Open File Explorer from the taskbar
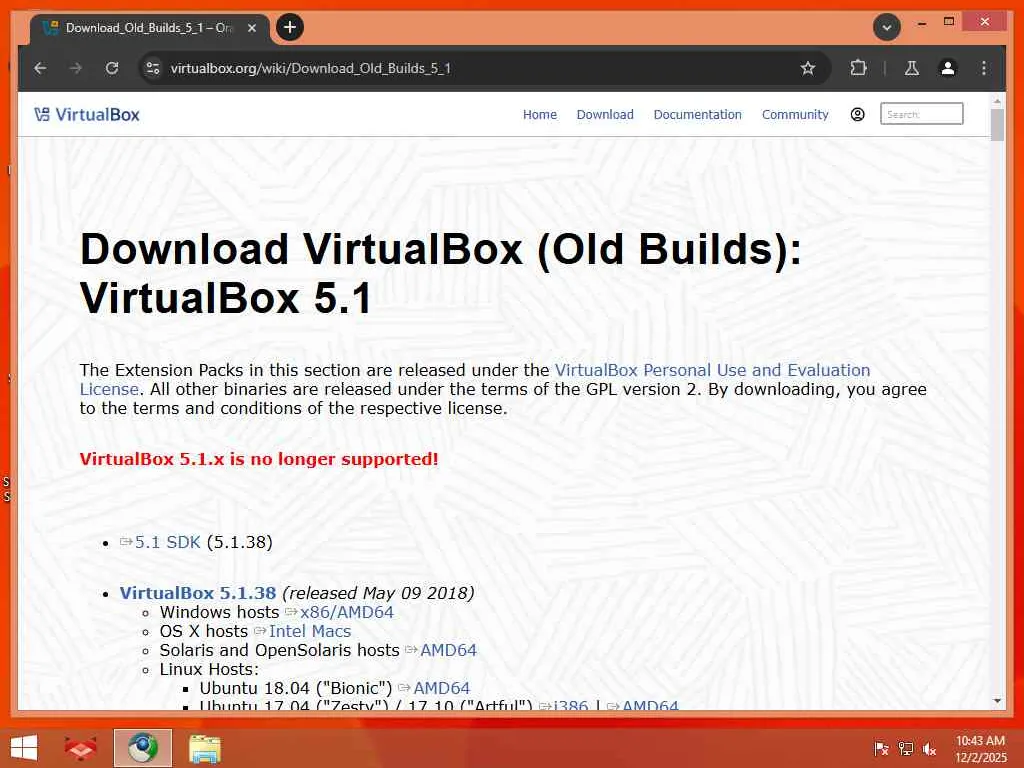 204,748
